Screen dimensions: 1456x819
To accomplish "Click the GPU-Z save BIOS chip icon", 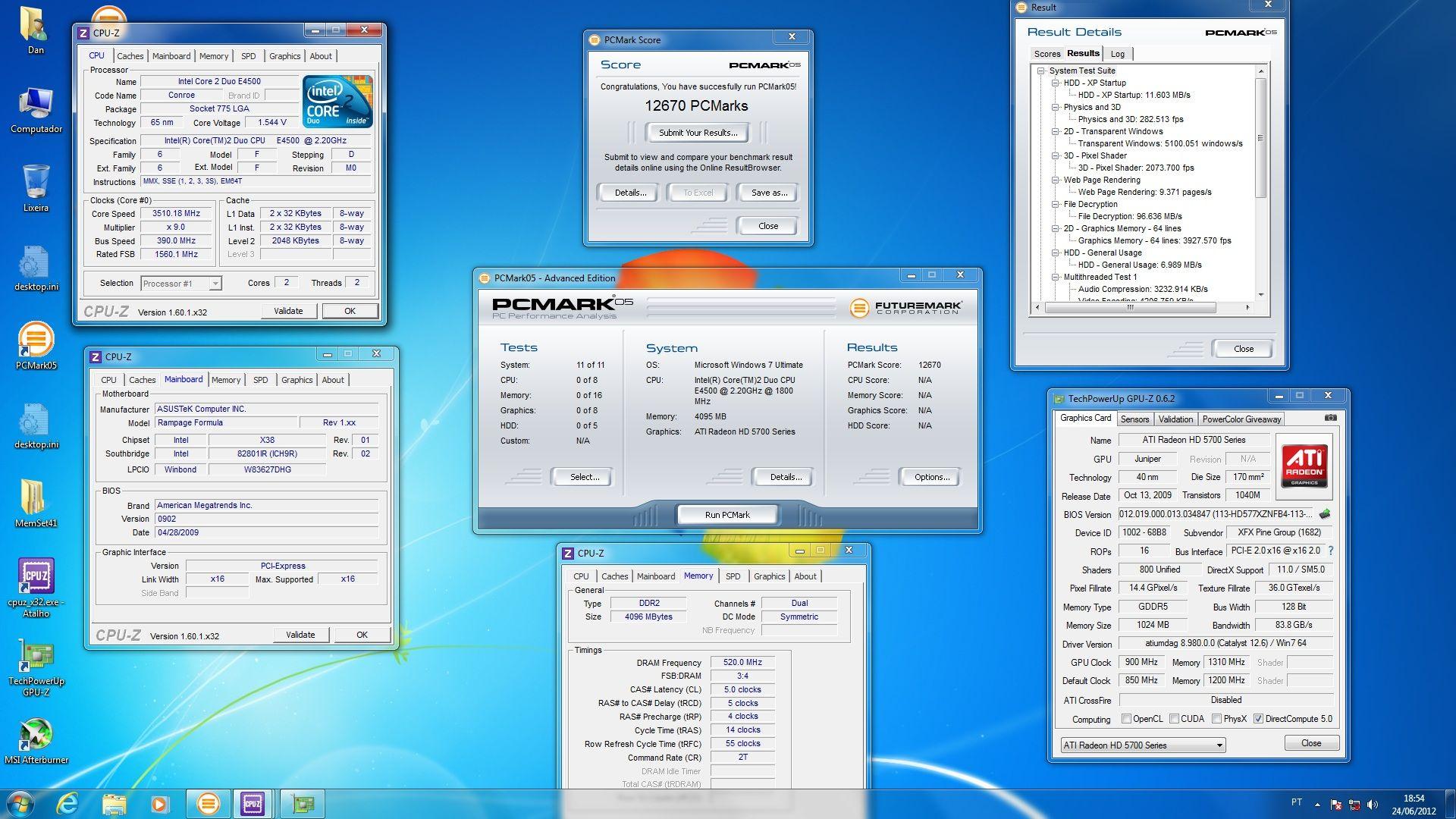I will pyautogui.click(x=1325, y=514).
